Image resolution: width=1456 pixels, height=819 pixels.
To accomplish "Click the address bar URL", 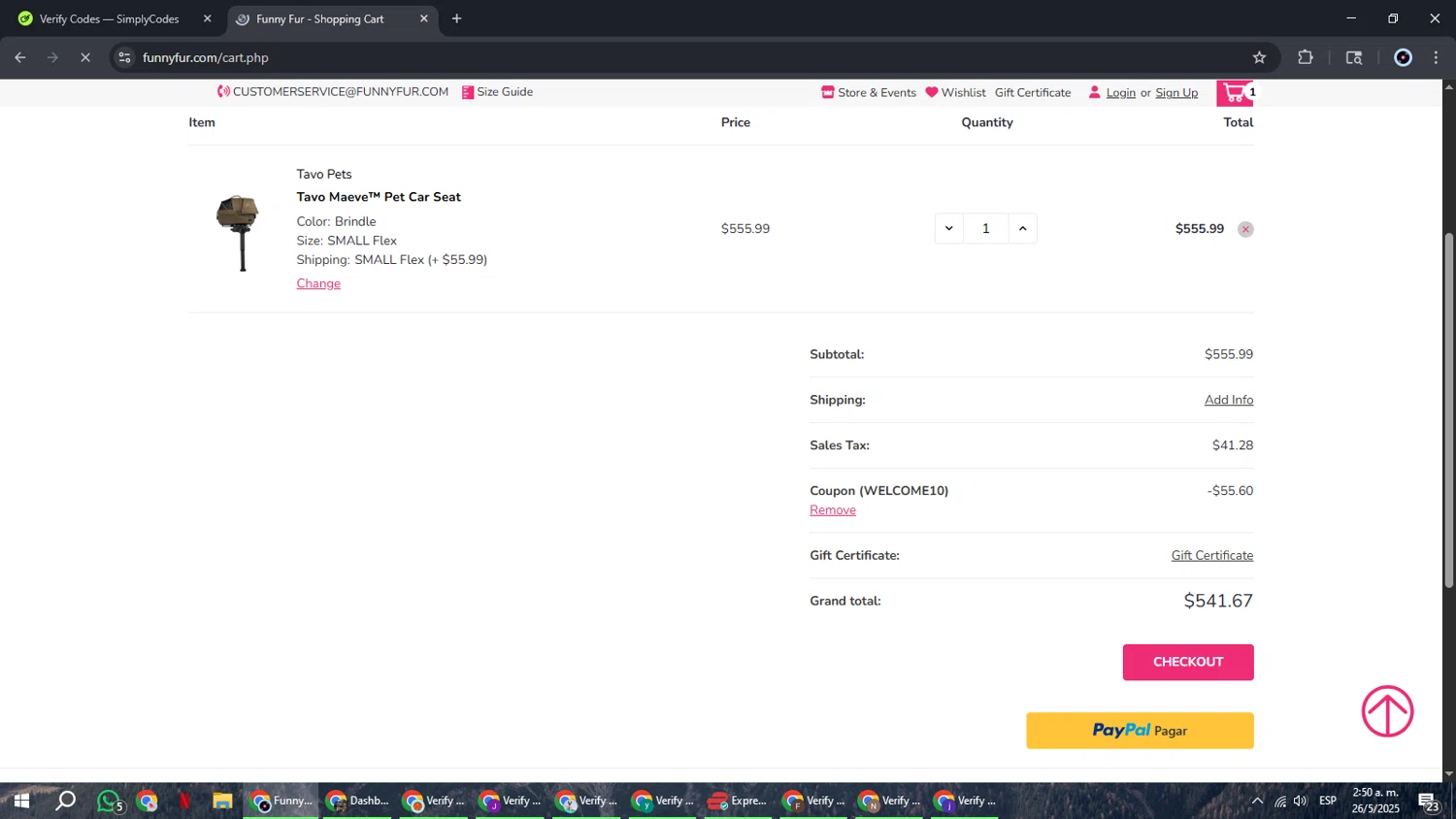I will click(x=206, y=57).
